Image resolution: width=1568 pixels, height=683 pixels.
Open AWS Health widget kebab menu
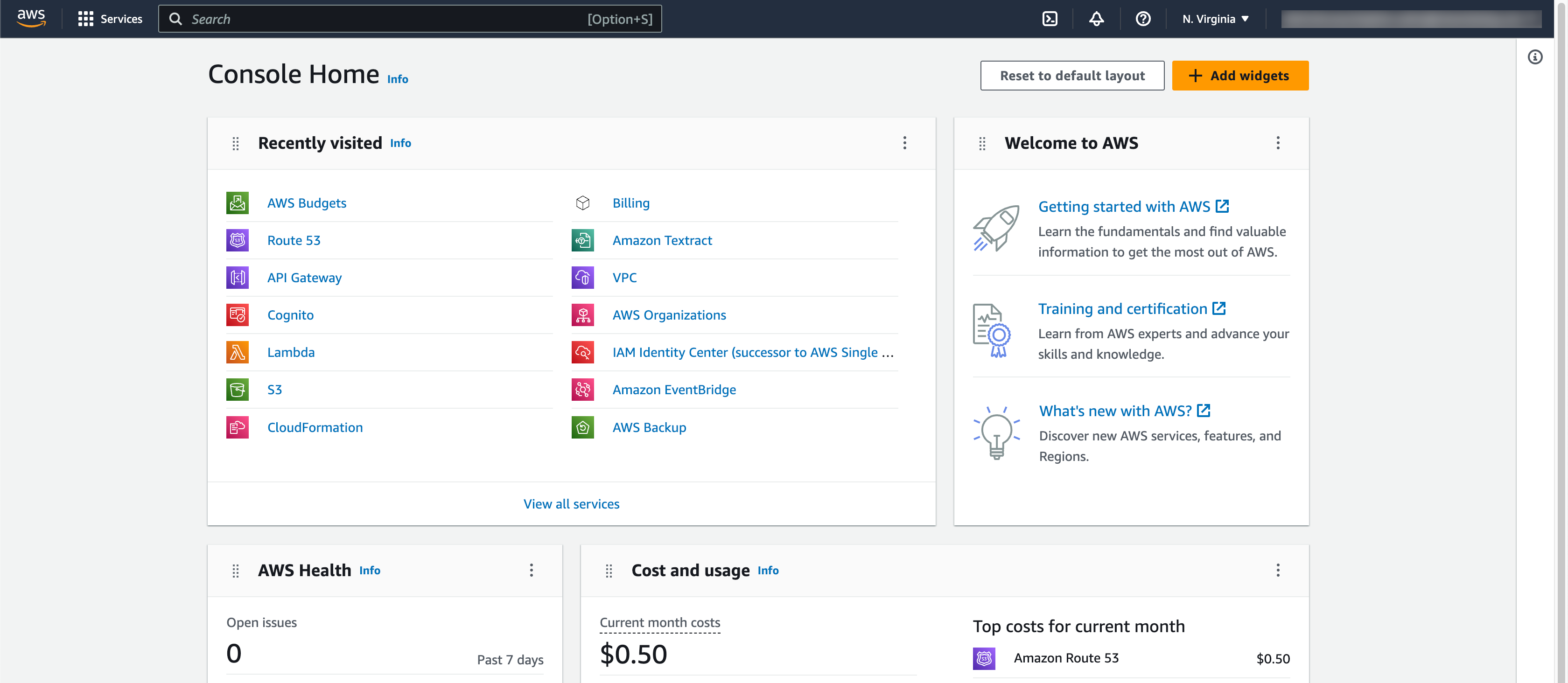(531, 571)
